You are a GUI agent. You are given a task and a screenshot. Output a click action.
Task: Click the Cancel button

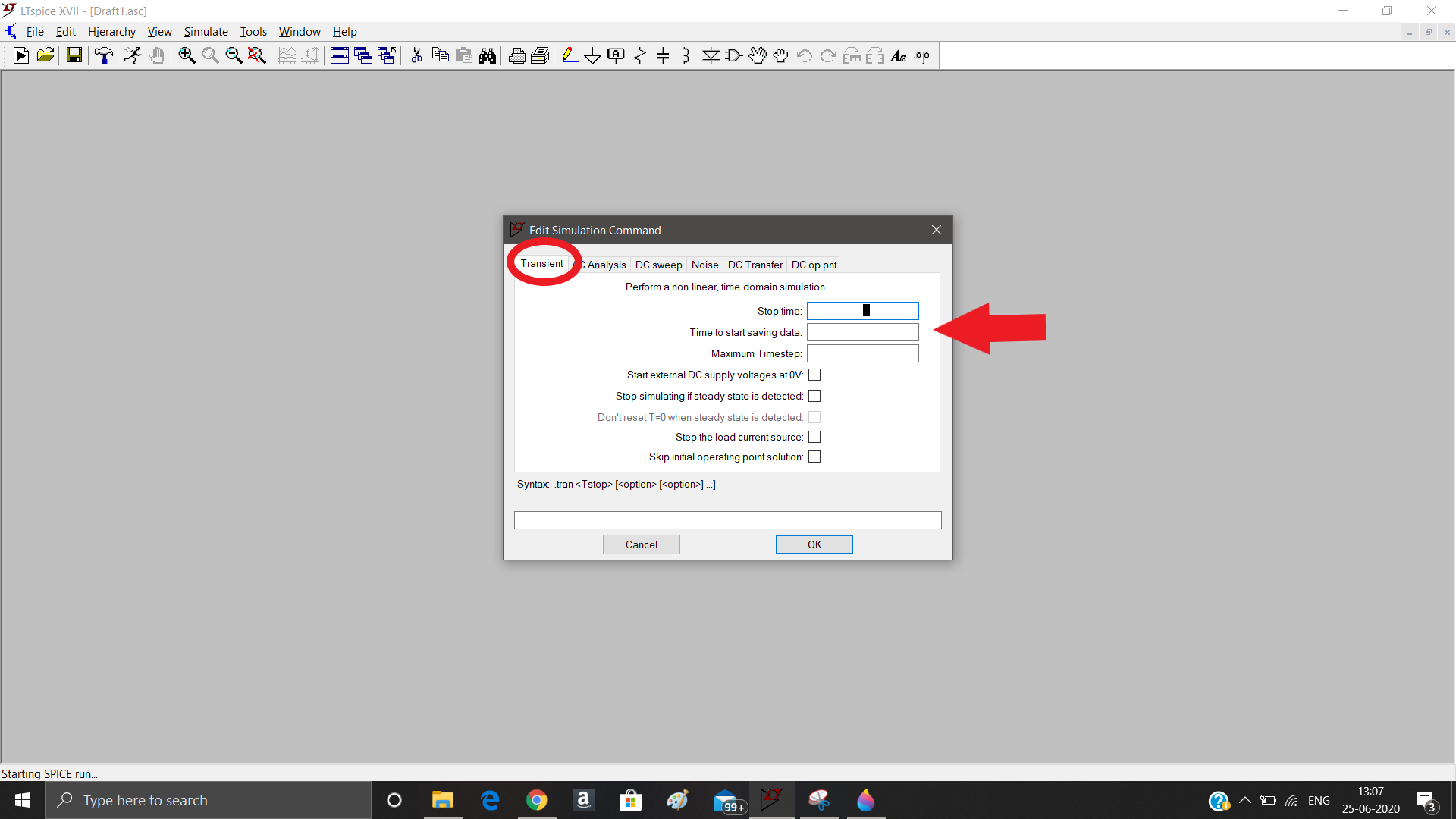click(x=641, y=544)
